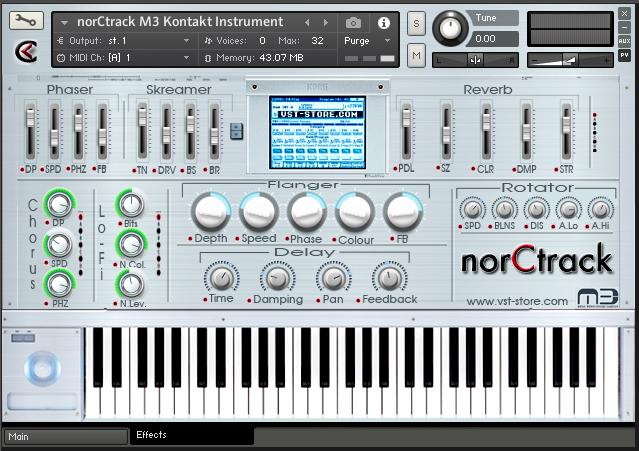Click the Delay Feedback knob

[389, 278]
